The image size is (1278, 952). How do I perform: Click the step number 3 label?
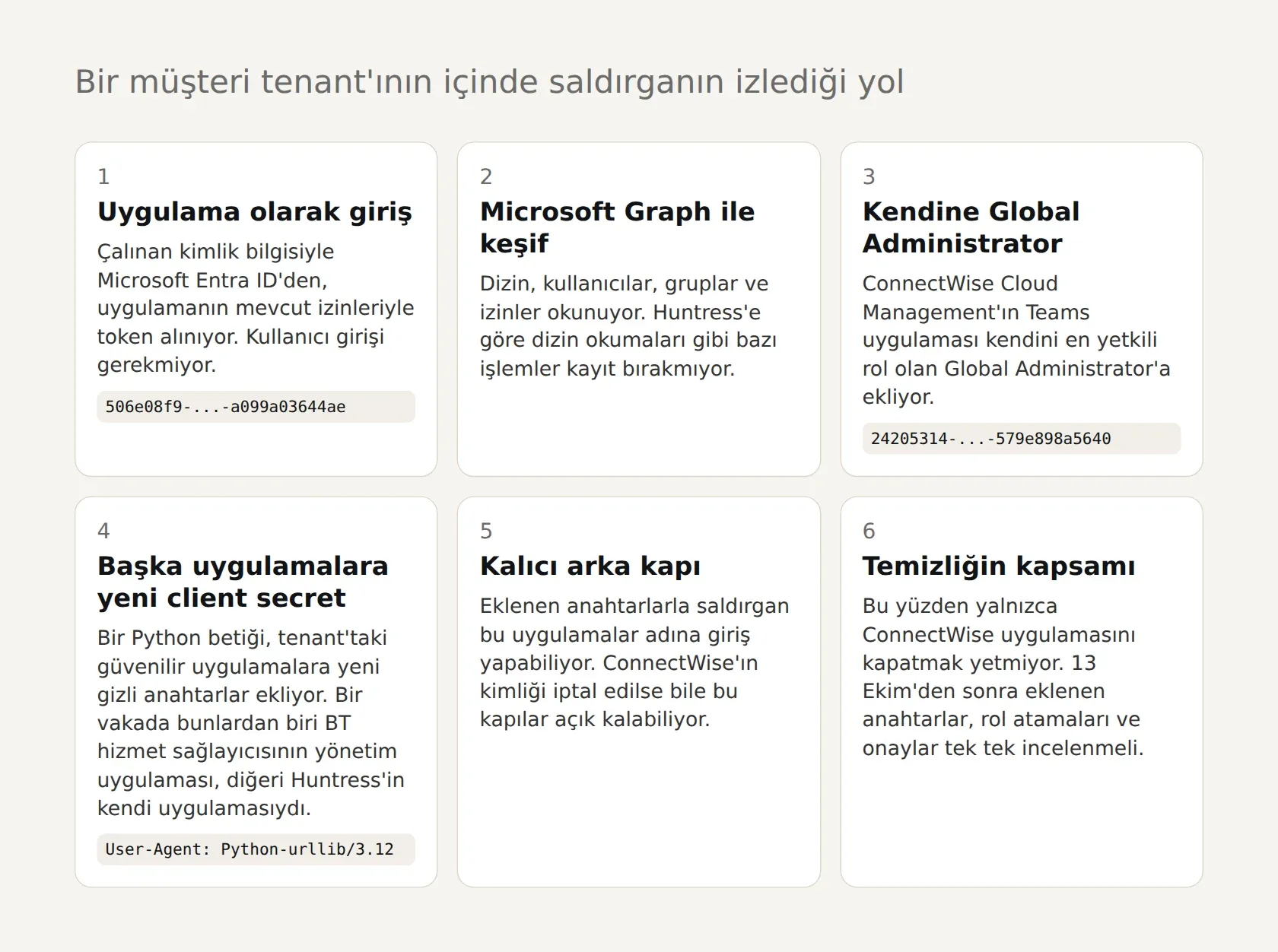click(869, 176)
